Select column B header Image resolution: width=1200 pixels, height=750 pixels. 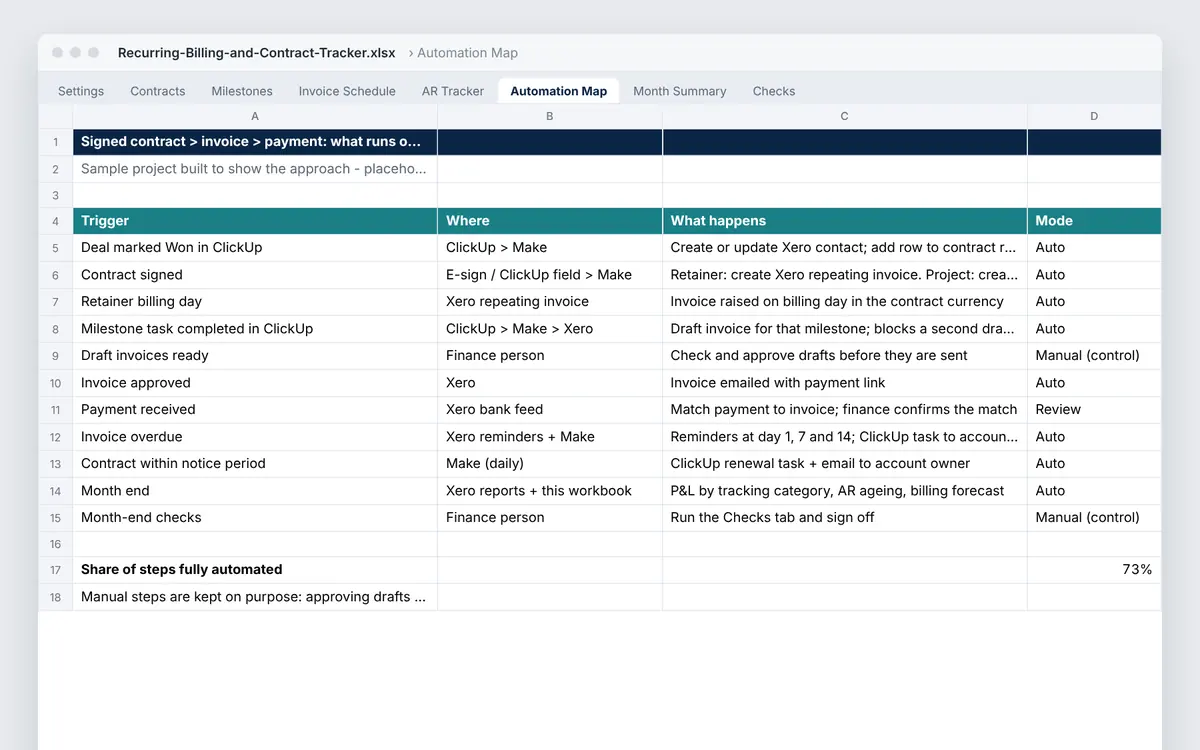[x=550, y=116]
